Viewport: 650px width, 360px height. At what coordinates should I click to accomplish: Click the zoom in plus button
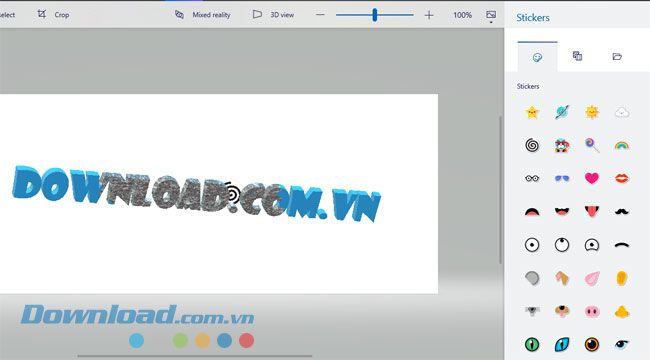pos(429,15)
